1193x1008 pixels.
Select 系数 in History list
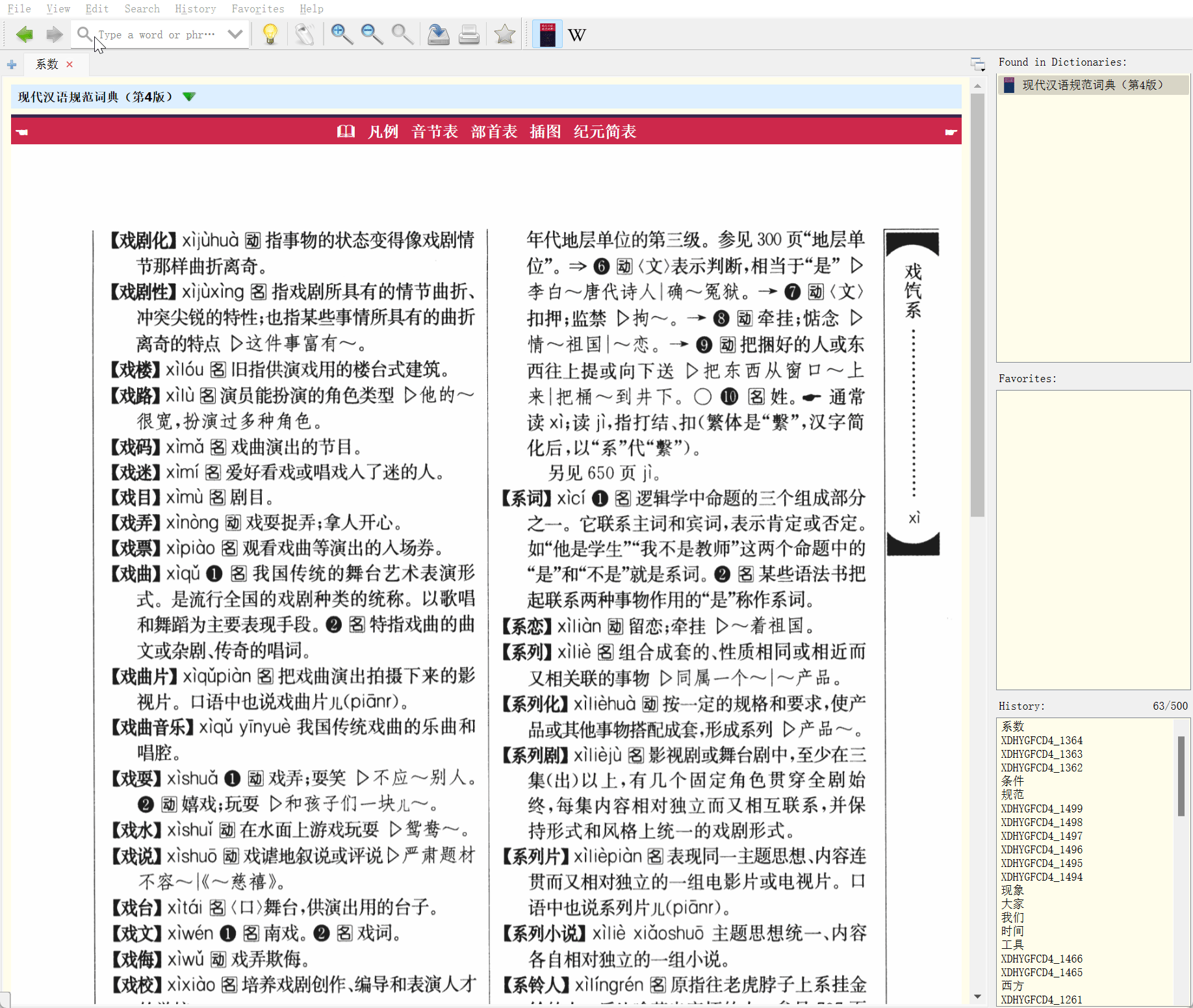[x=1012, y=727]
